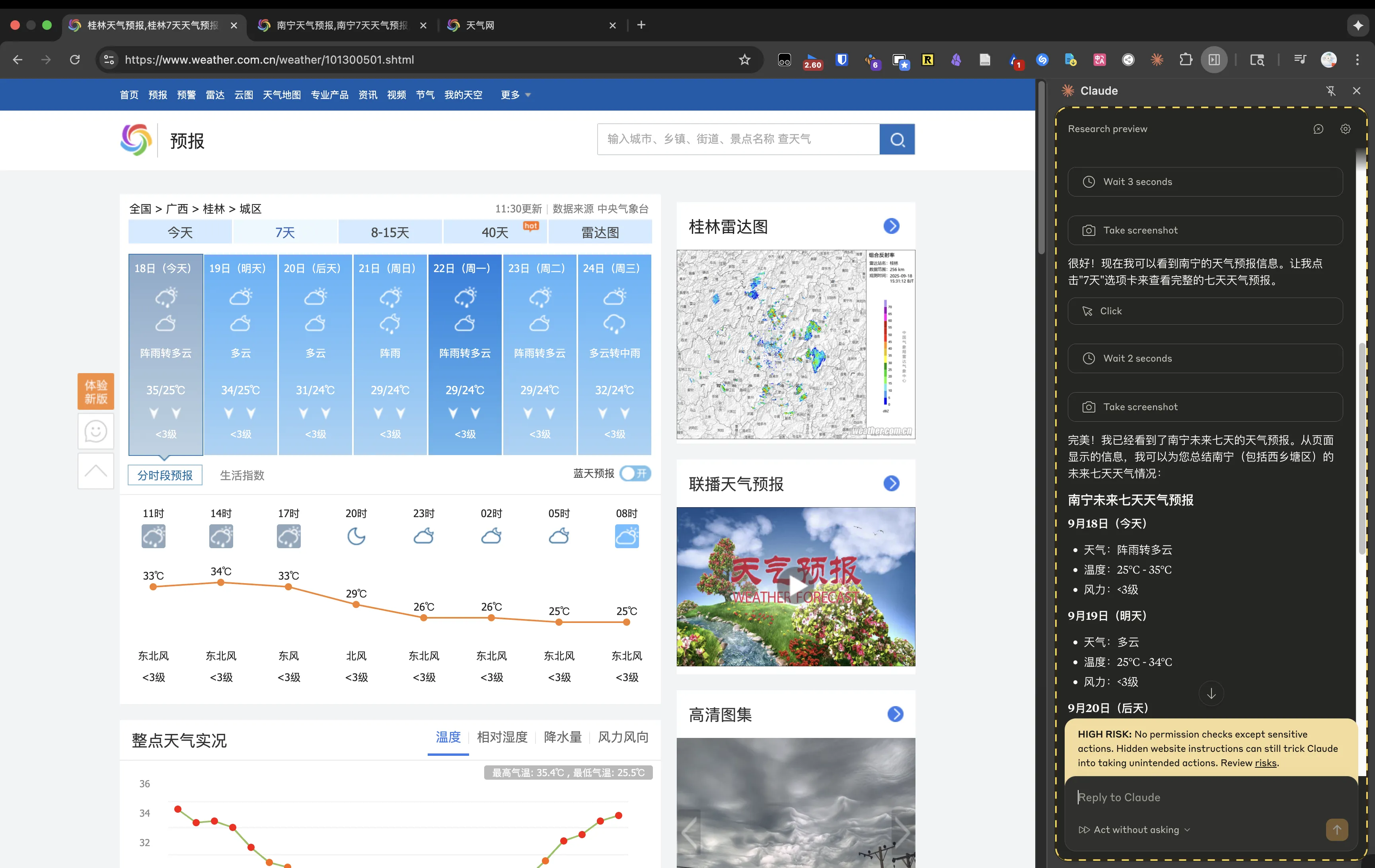
Task: Select the 相对湿度 chart tab
Action: click(x=502, y=737)
